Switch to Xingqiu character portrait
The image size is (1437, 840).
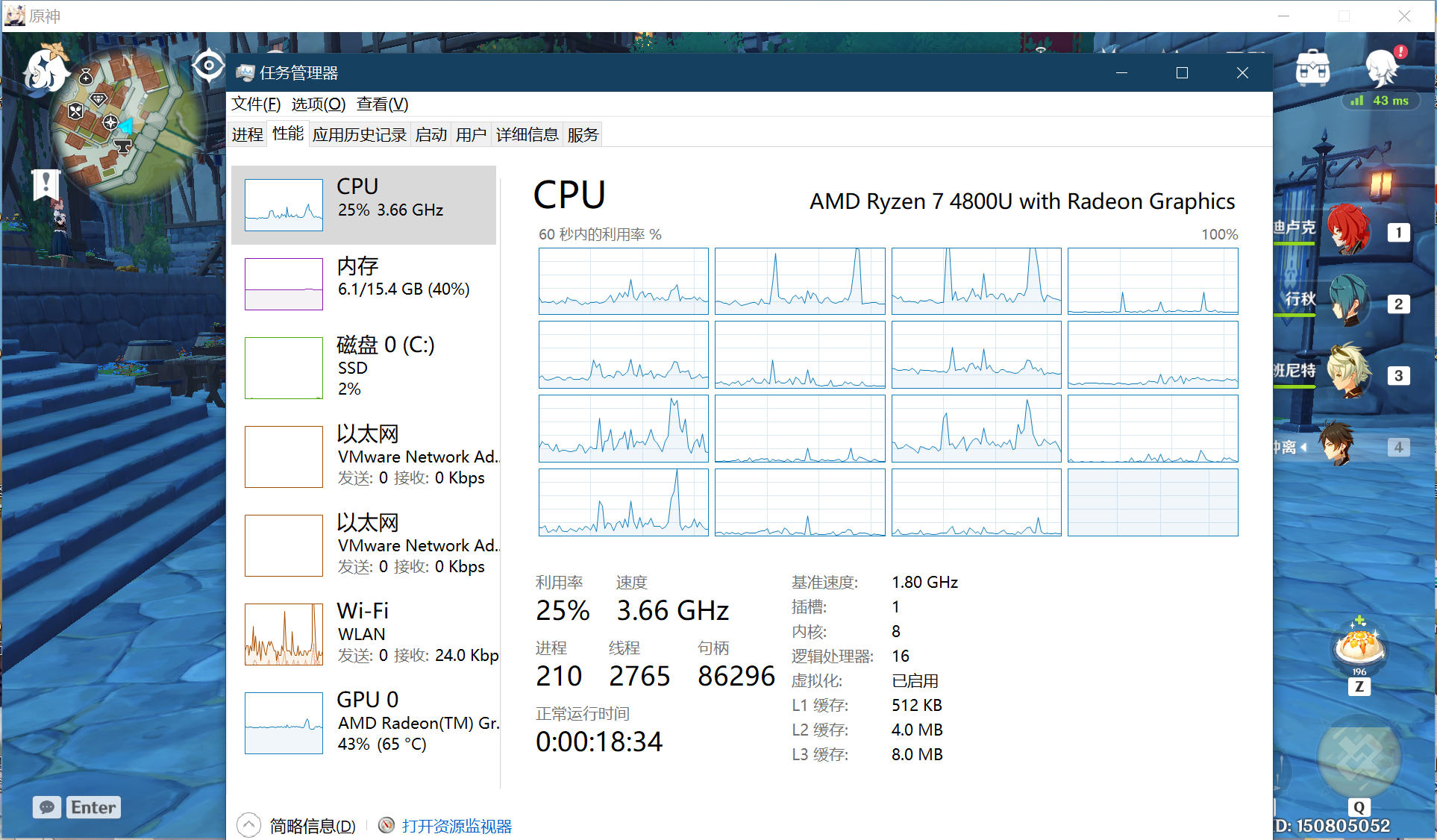pos(1349,300)
